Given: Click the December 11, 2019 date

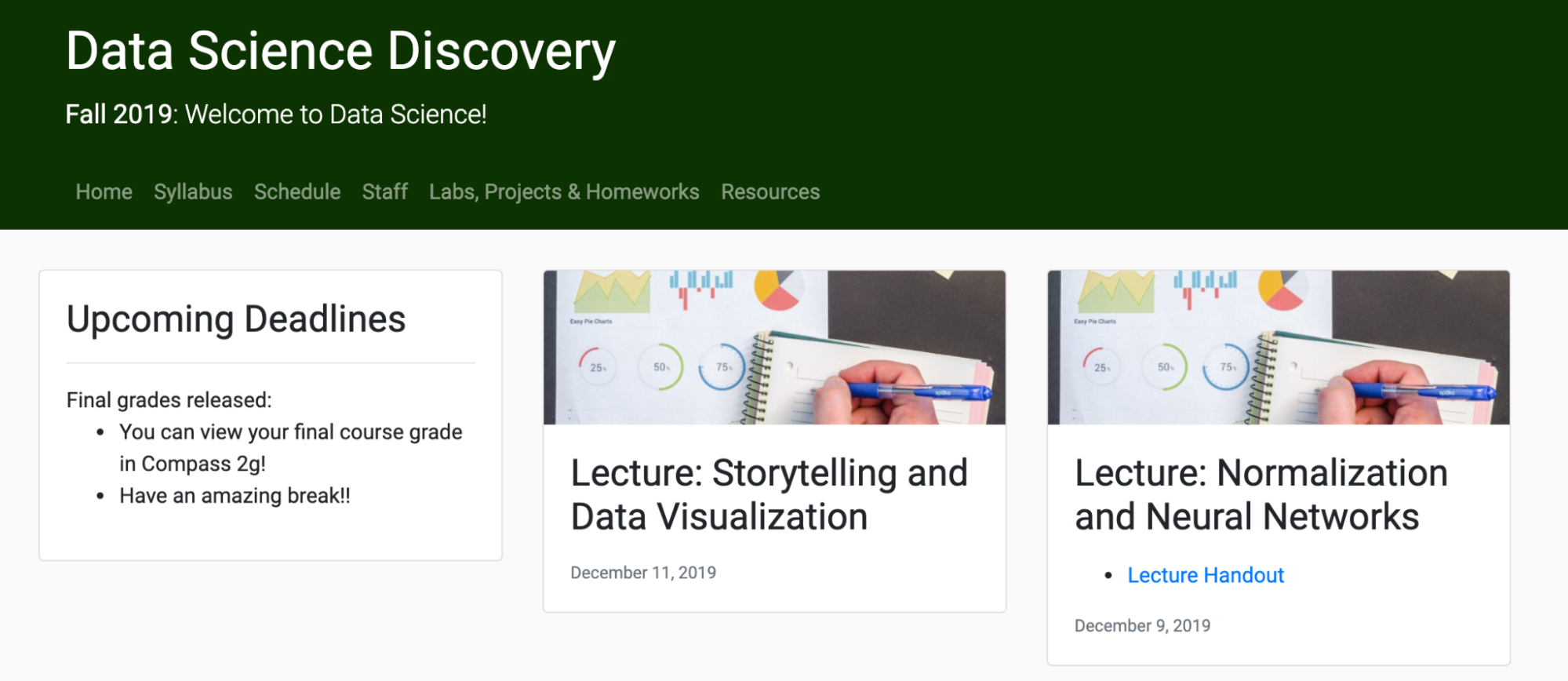Looking at the screenshot, I should point(643,573).
